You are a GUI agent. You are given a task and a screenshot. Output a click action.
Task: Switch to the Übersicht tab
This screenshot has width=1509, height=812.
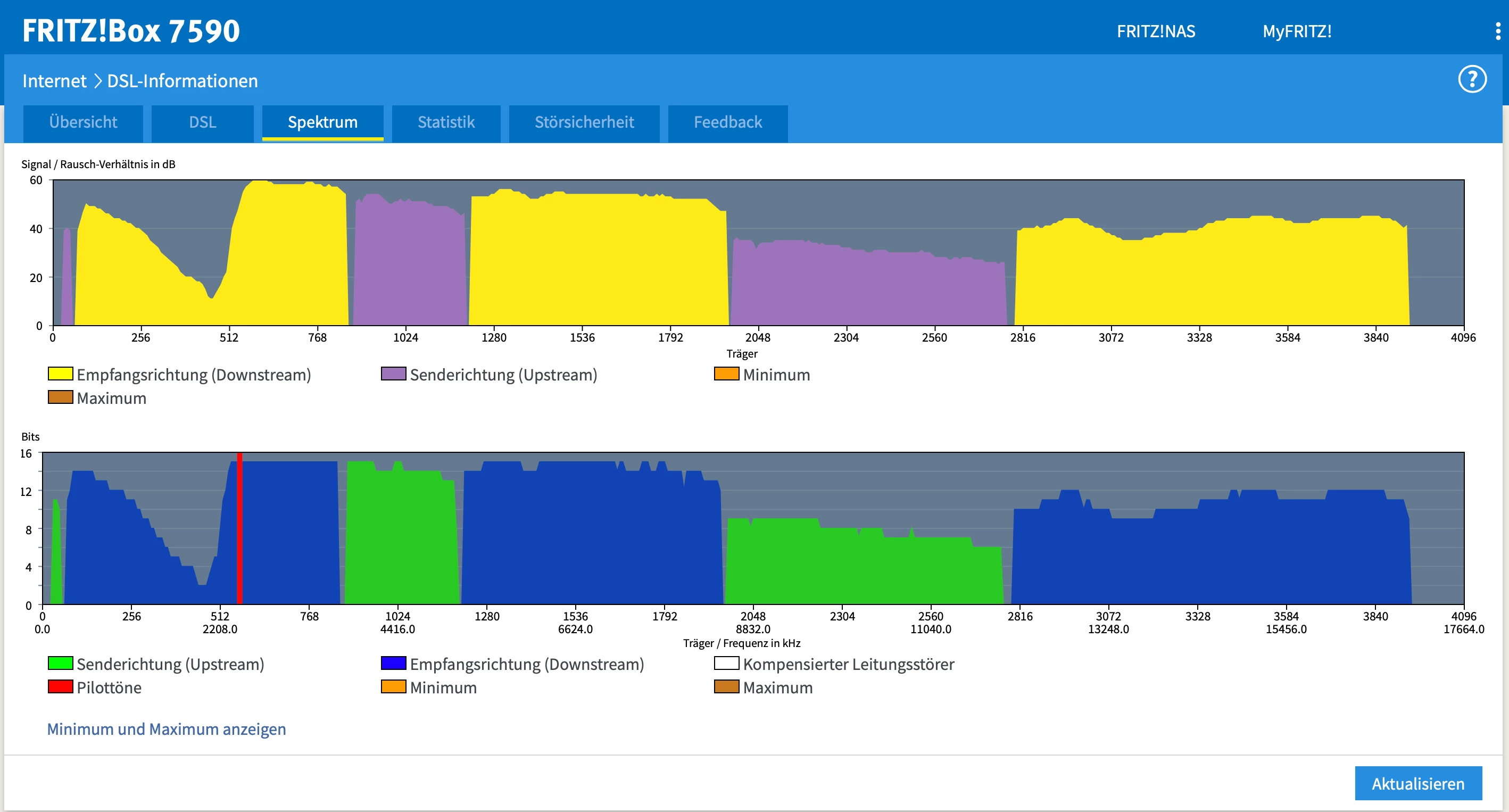click(x=83, y=122)
